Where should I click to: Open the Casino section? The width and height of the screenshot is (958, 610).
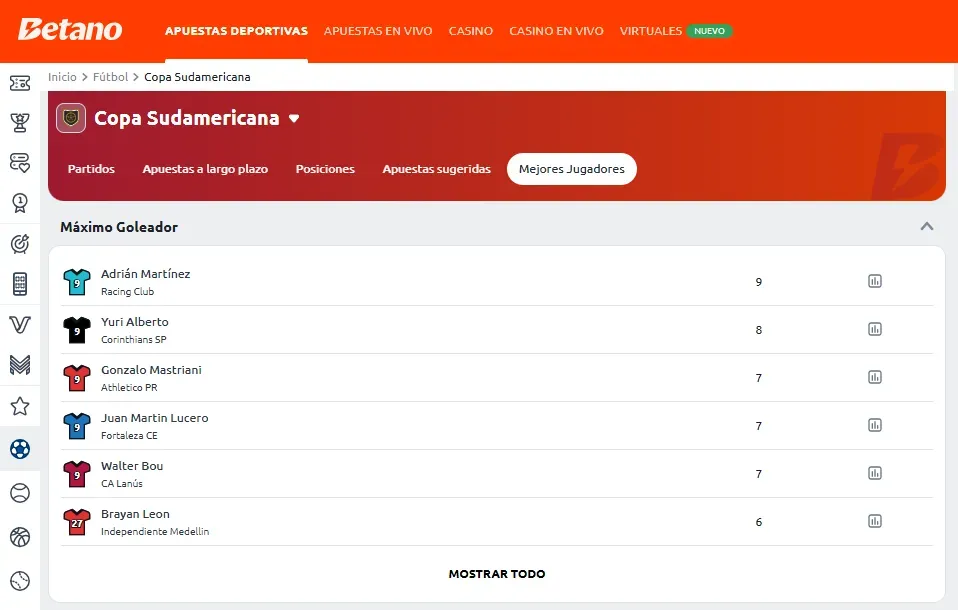[x=470, y=31]
